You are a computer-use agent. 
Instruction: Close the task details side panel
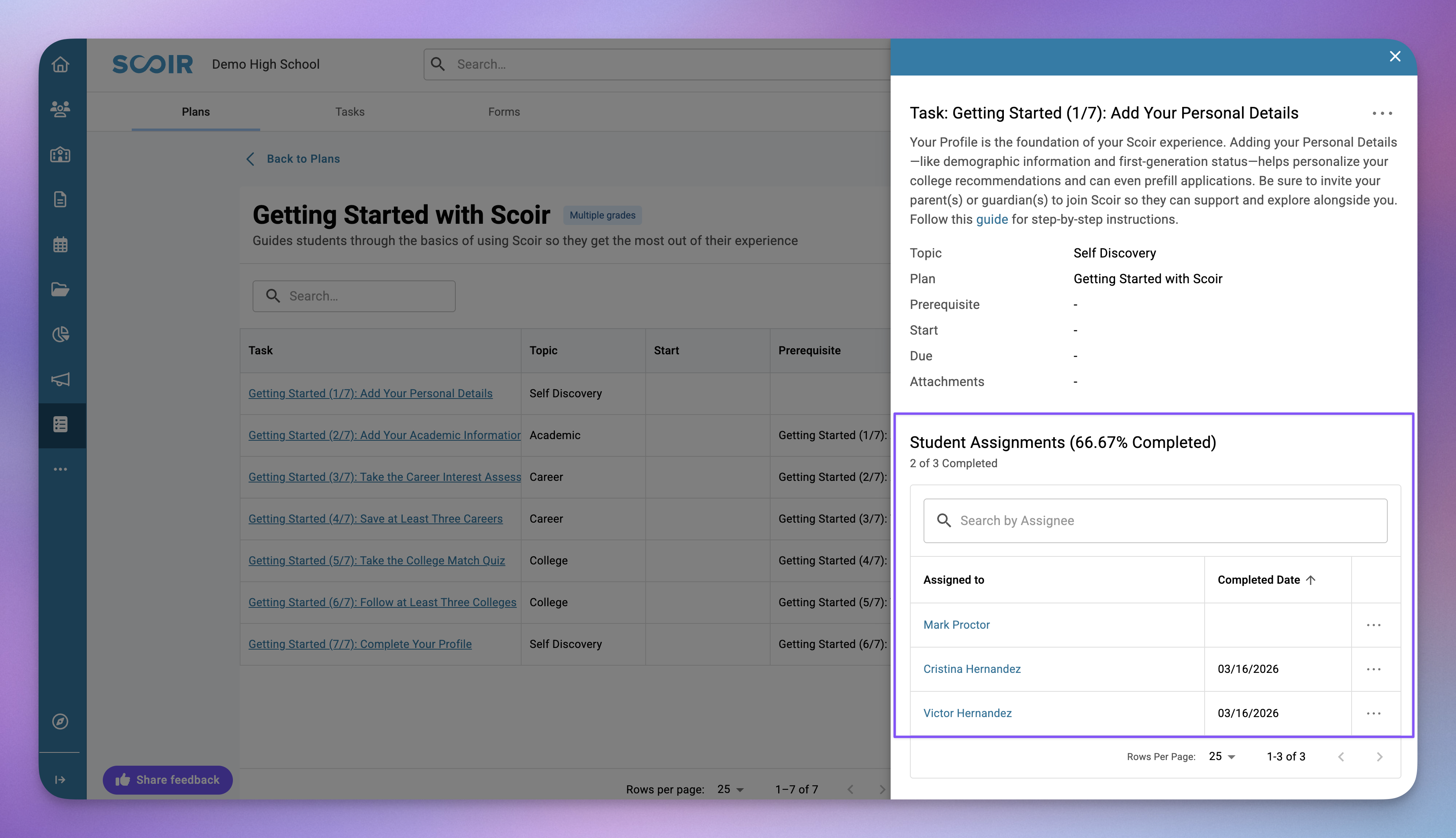1395,56
